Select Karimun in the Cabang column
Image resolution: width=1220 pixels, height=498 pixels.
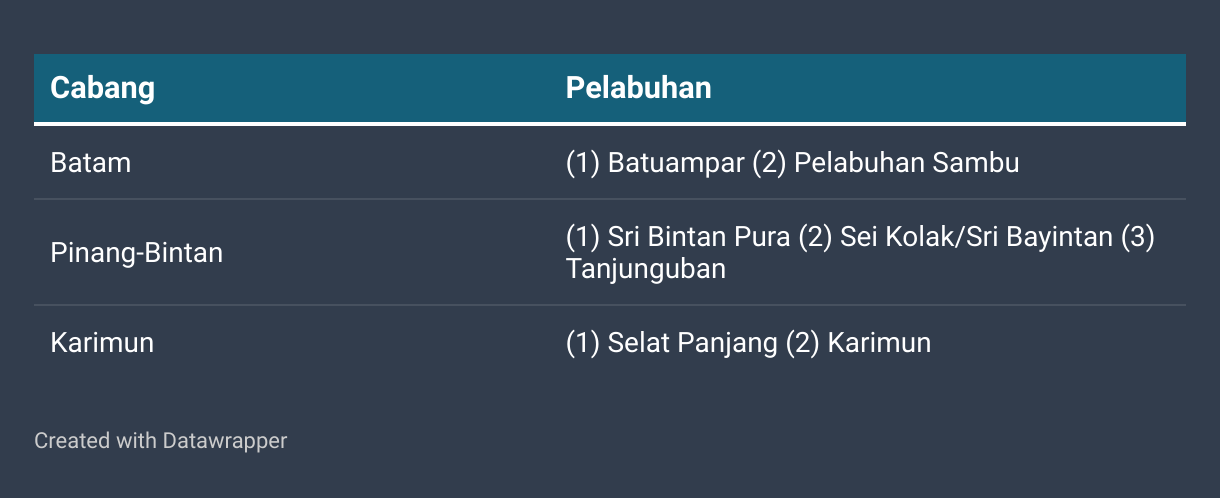tap(102, 343)
